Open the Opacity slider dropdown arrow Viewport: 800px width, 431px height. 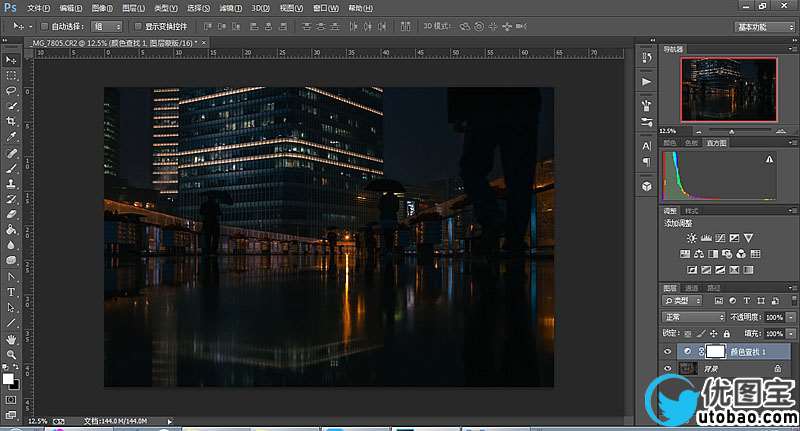point(791,317)
